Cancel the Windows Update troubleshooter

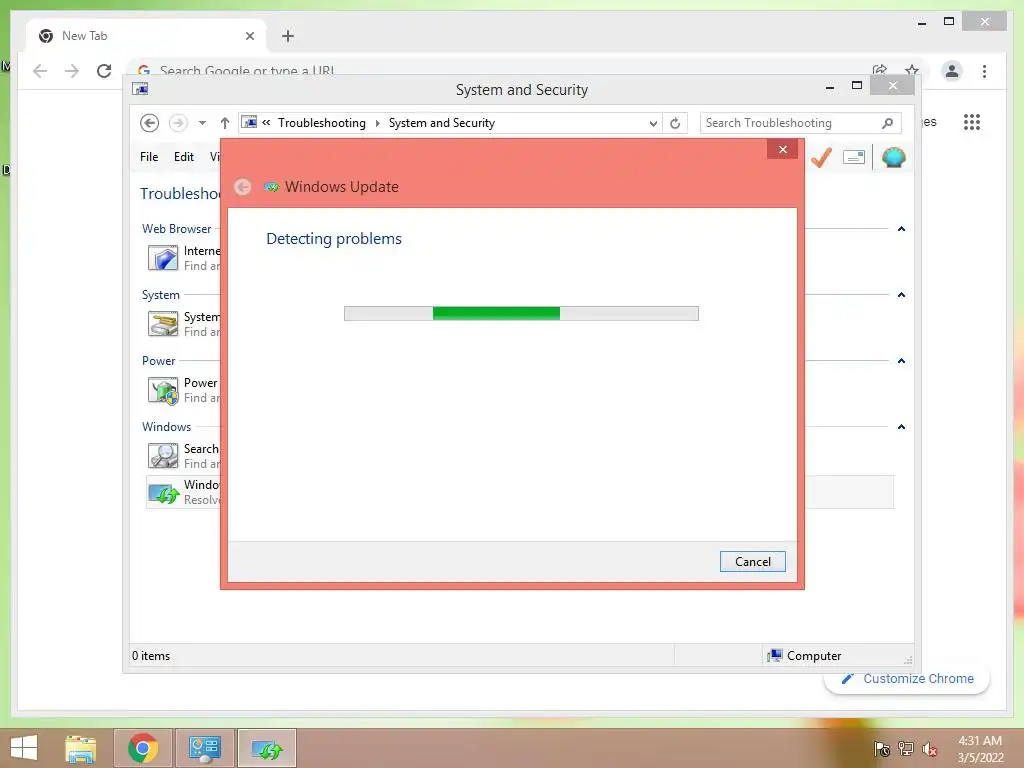click(752, 562)
